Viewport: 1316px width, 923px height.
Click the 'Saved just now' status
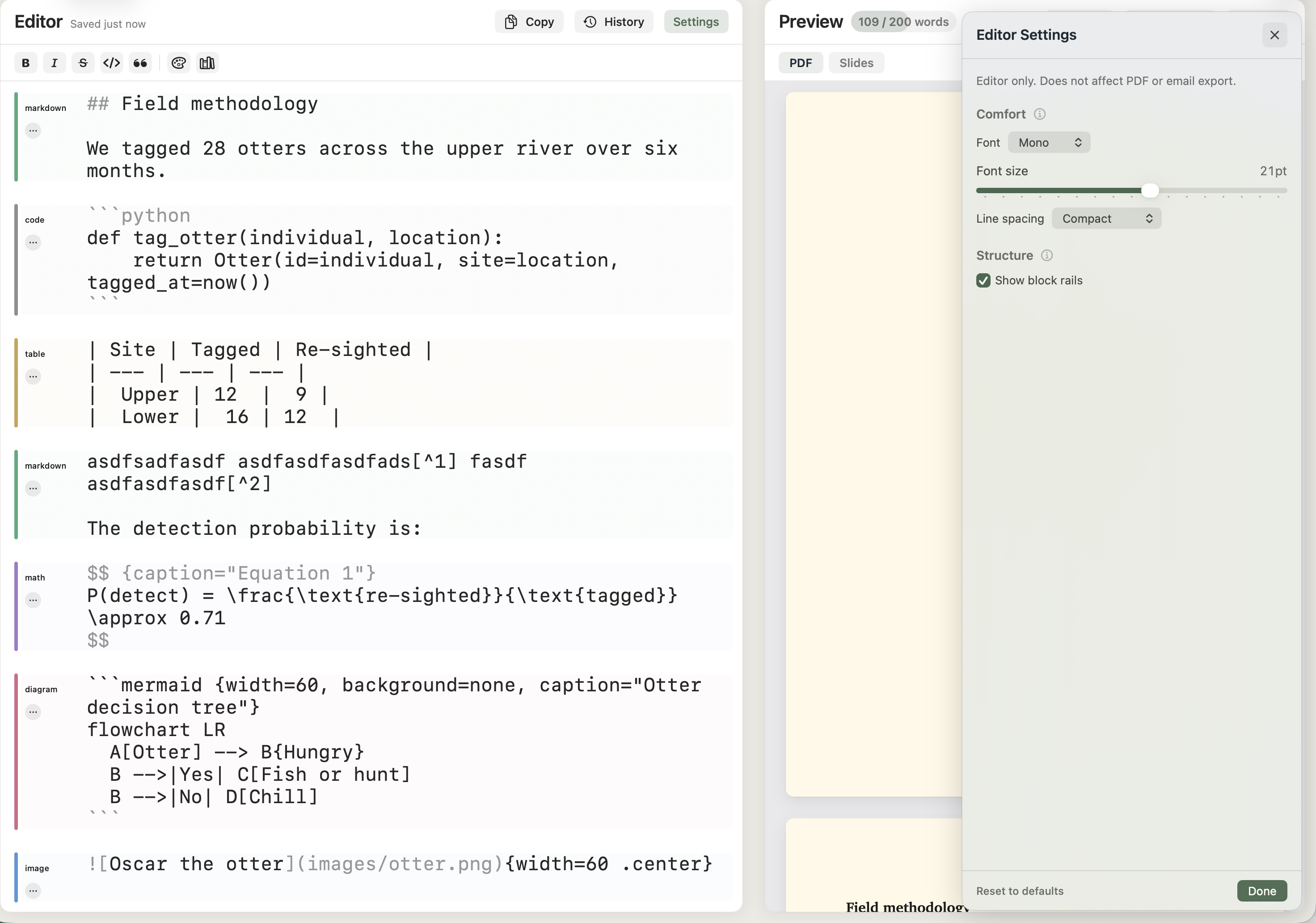tap(108, 24)
